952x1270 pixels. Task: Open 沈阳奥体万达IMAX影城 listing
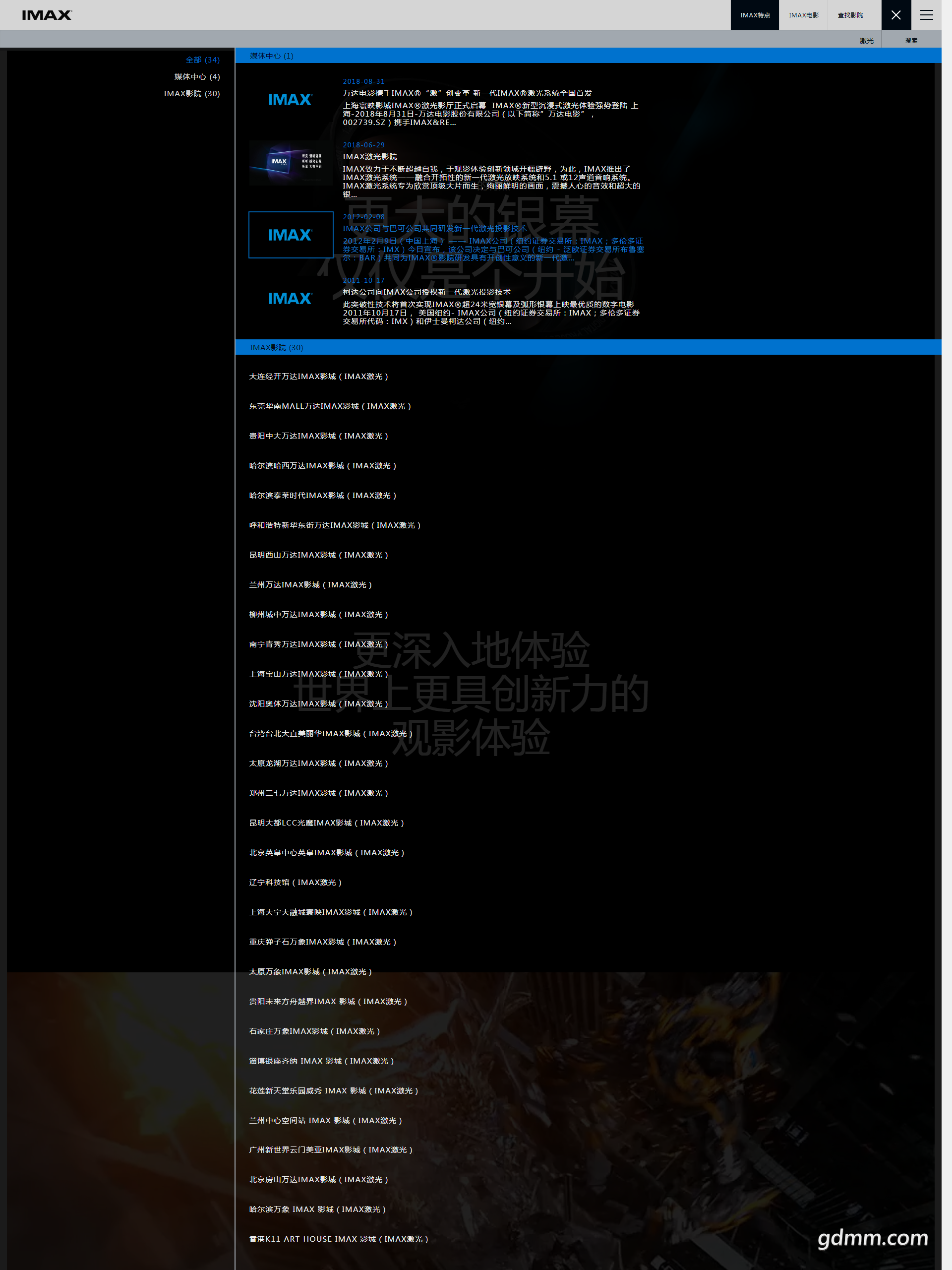click(x=318, y=704)
